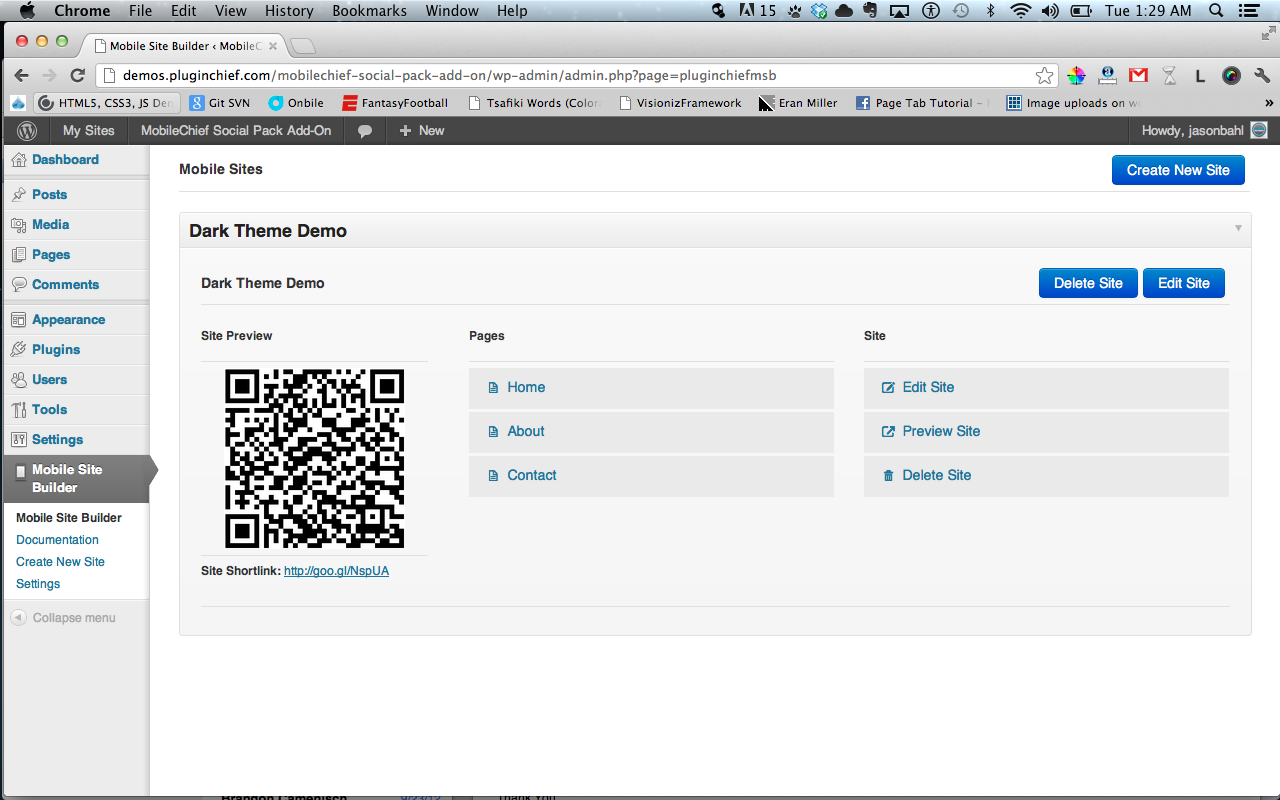
Task: Click Preview Site link
Action: coord(941,431)
